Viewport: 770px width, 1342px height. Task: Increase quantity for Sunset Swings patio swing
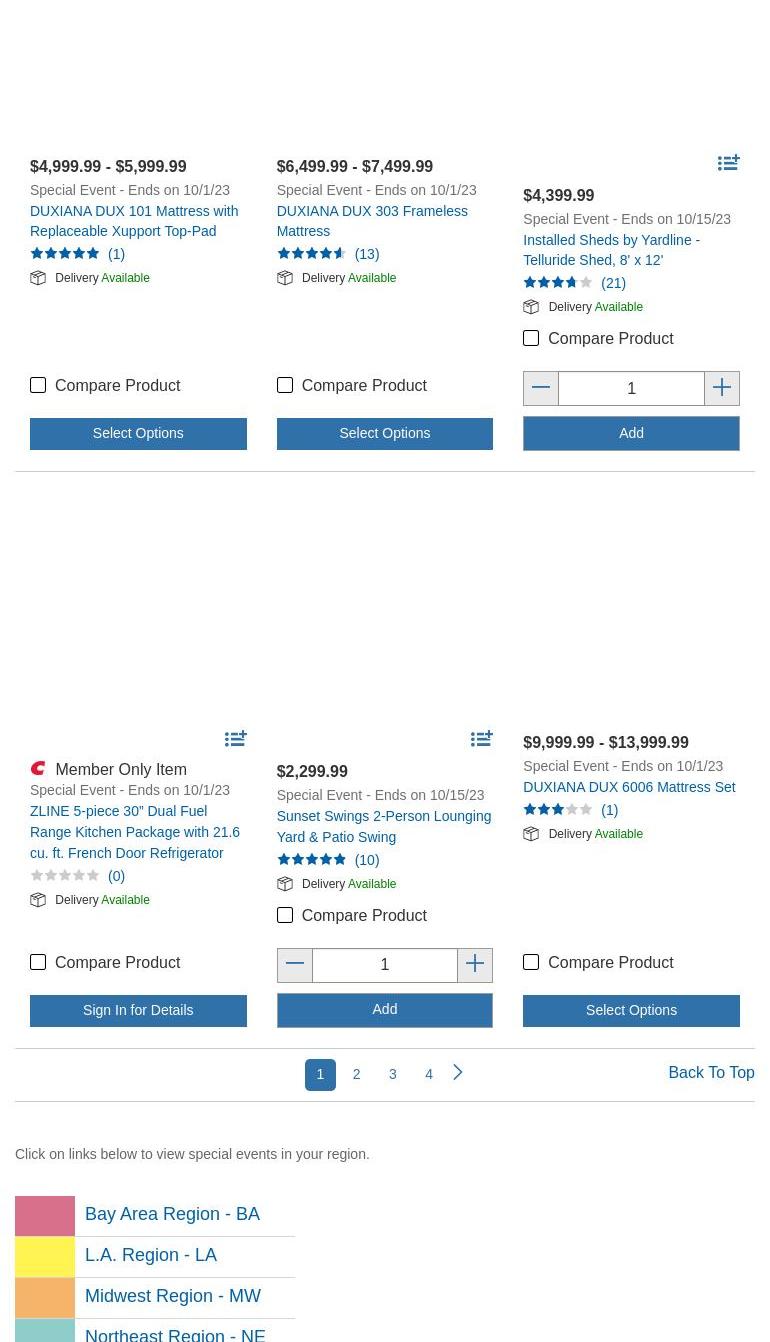475,965
